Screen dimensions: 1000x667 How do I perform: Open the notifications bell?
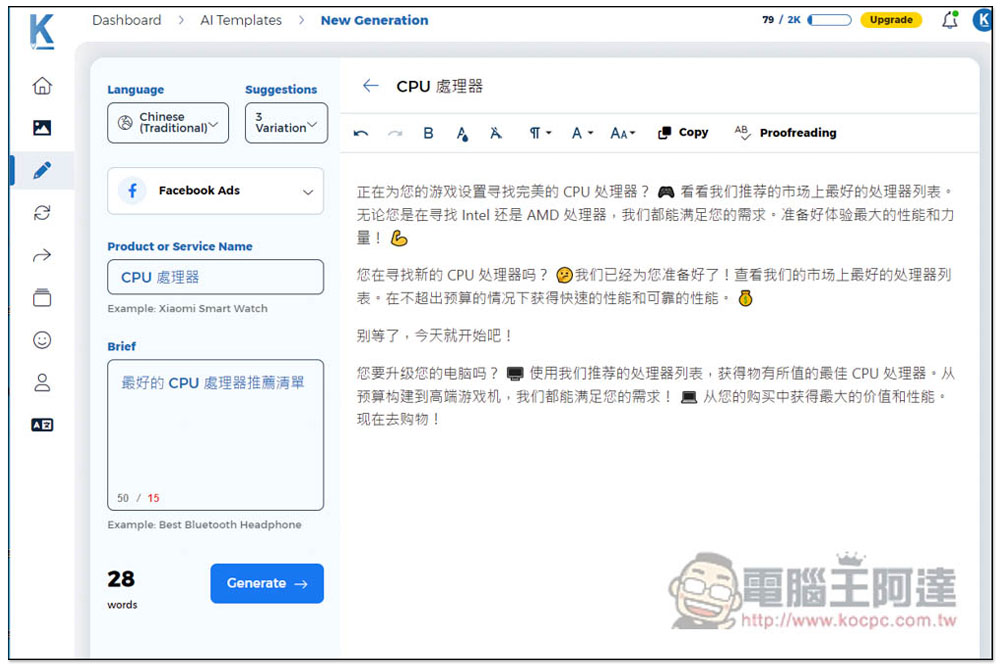pos(950,20)
